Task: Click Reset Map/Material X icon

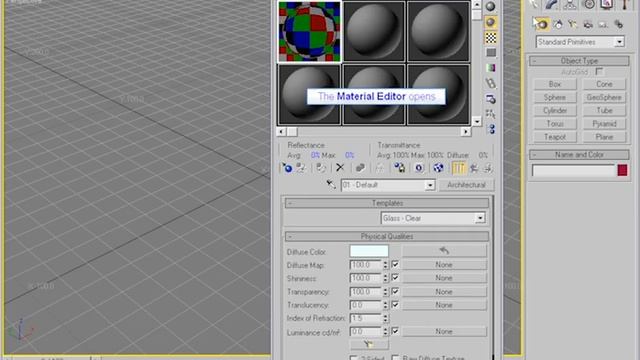Action: click(x=340, y=168)
